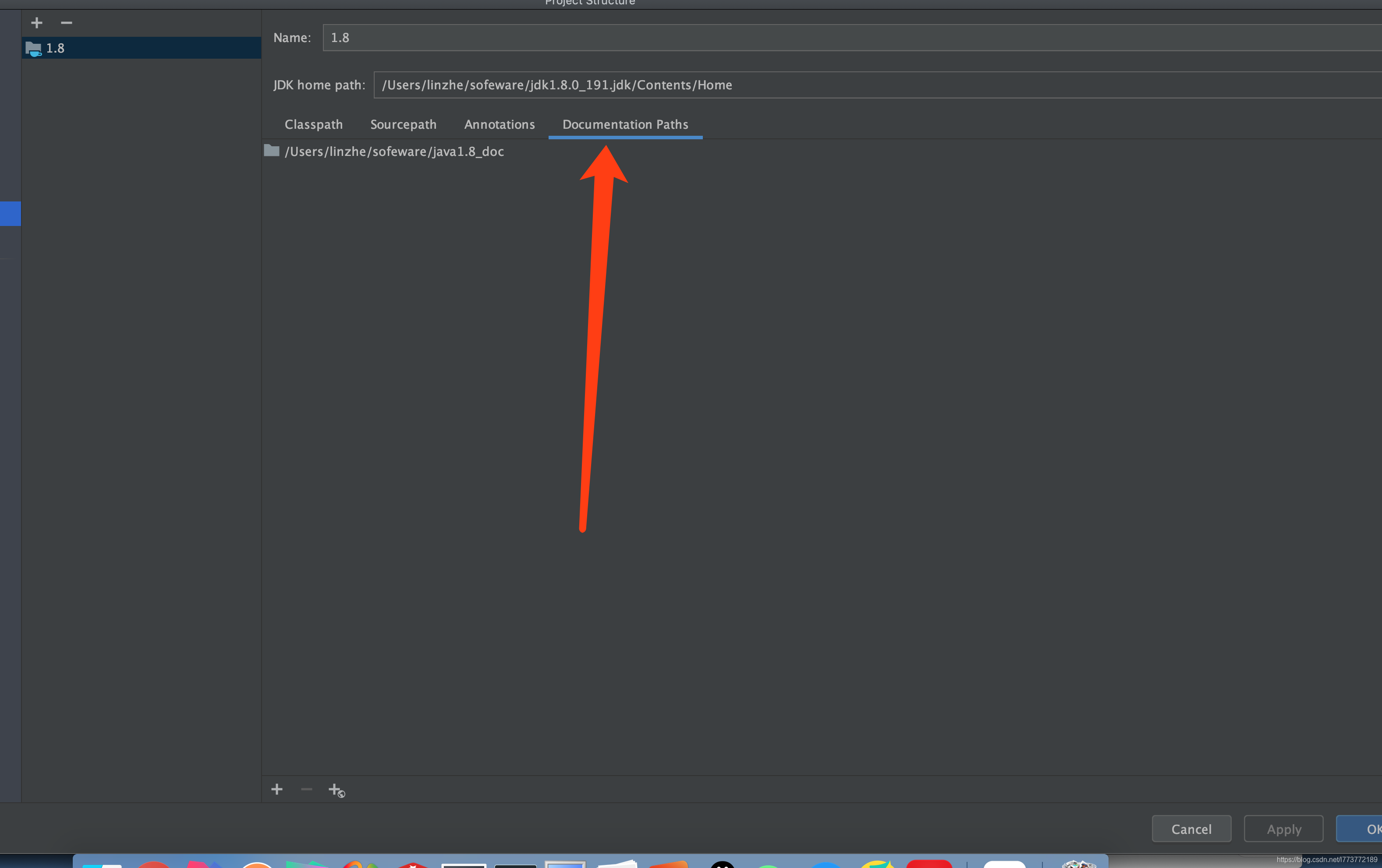Select the java1.8_doc path entry
Image resolution: width=1382 pixels, height=868 pixels.
[394, 152]
